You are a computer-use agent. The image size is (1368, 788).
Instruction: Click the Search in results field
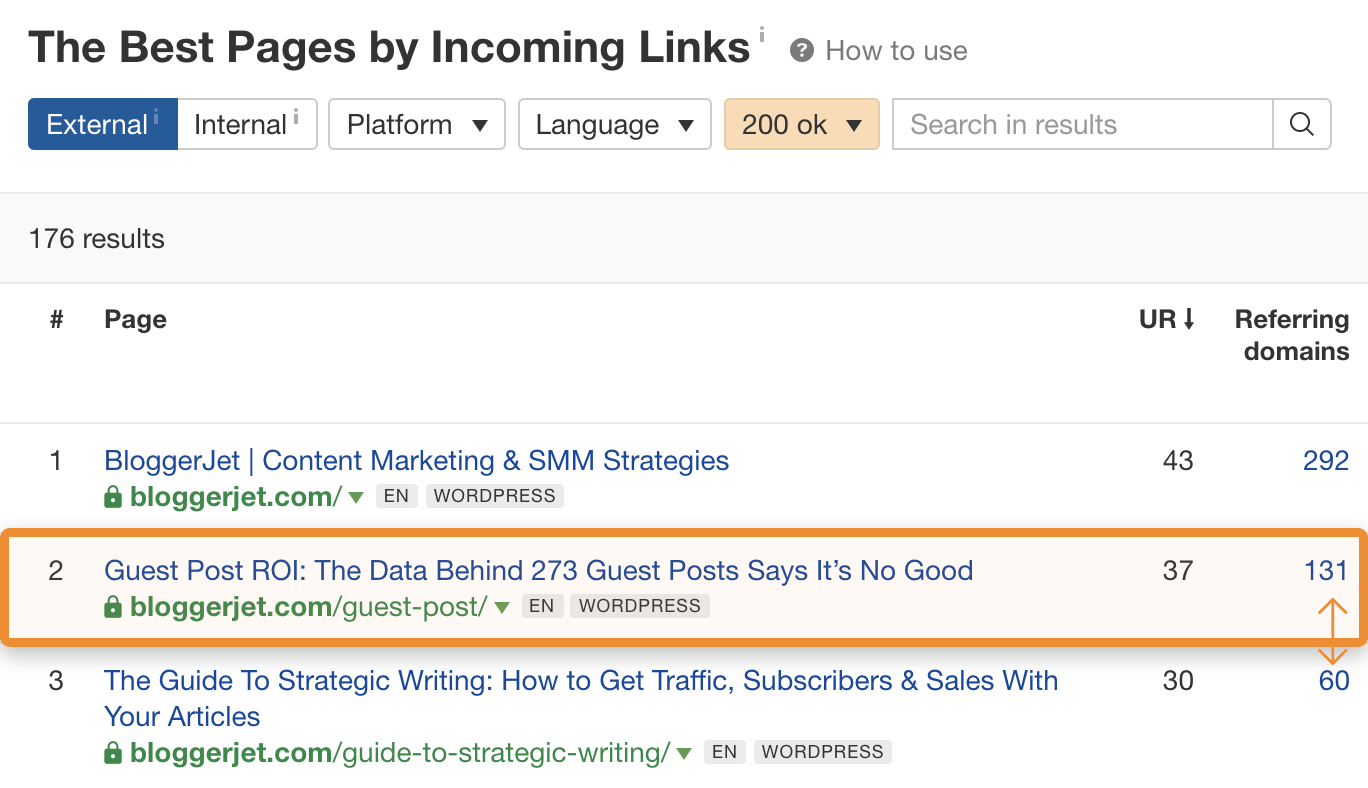1082,125
